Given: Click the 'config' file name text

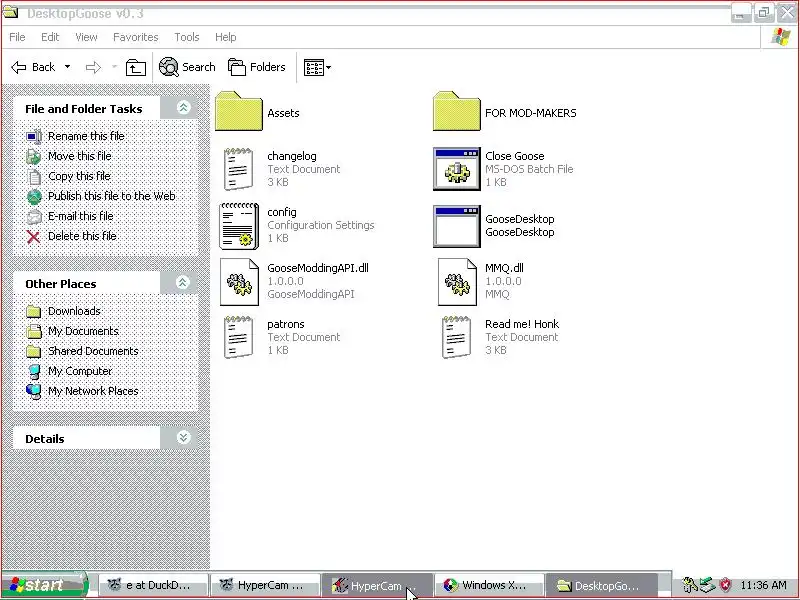Looking at the screenshot, I should click(282, 212).
